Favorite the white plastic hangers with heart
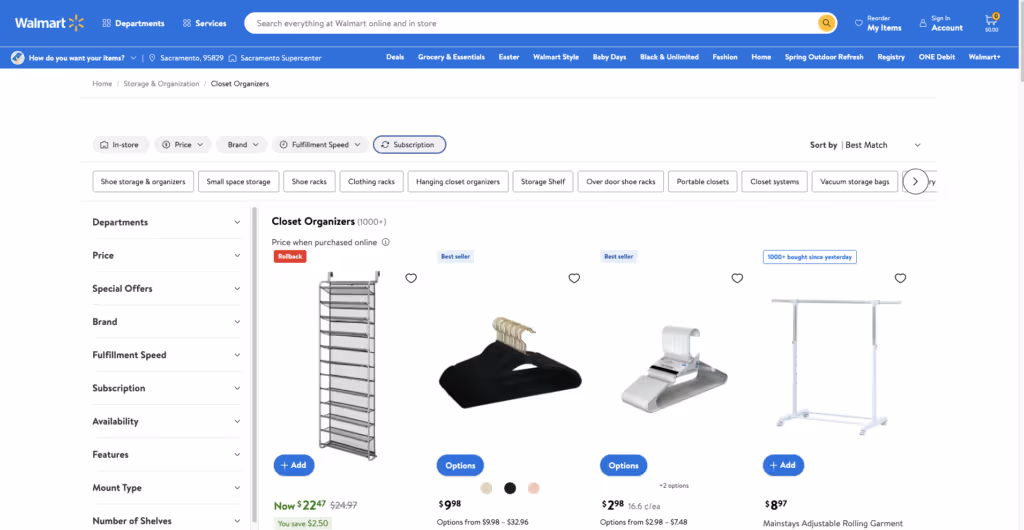Screen dimensions: 1024x530 tap(737, 279)
